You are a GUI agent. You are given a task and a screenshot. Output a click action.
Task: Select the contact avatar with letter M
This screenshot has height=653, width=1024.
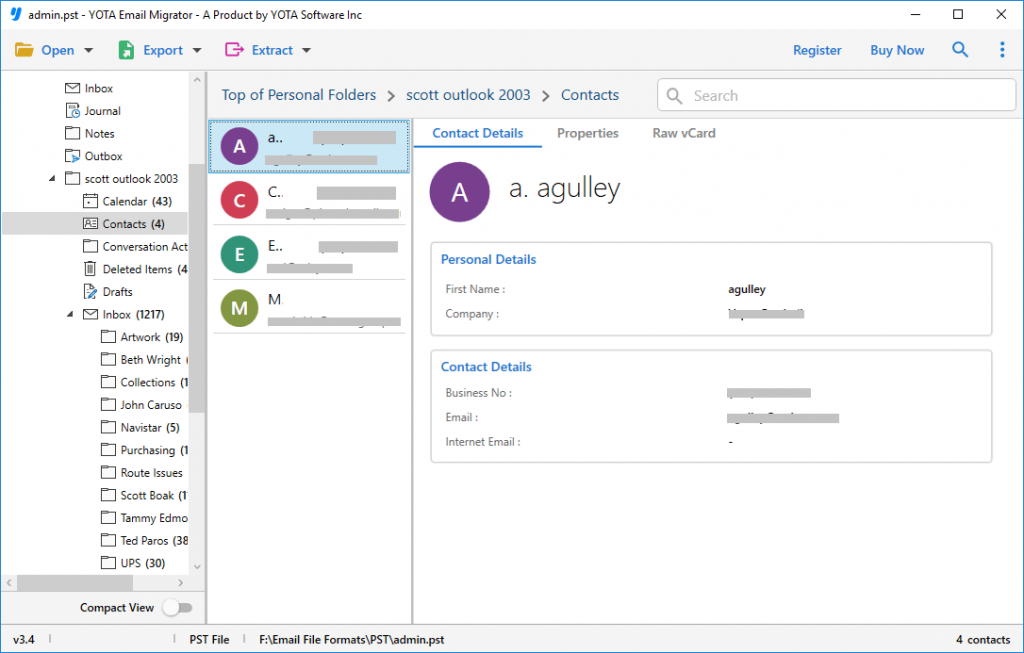pyautogui.click(x=239, y=308)
